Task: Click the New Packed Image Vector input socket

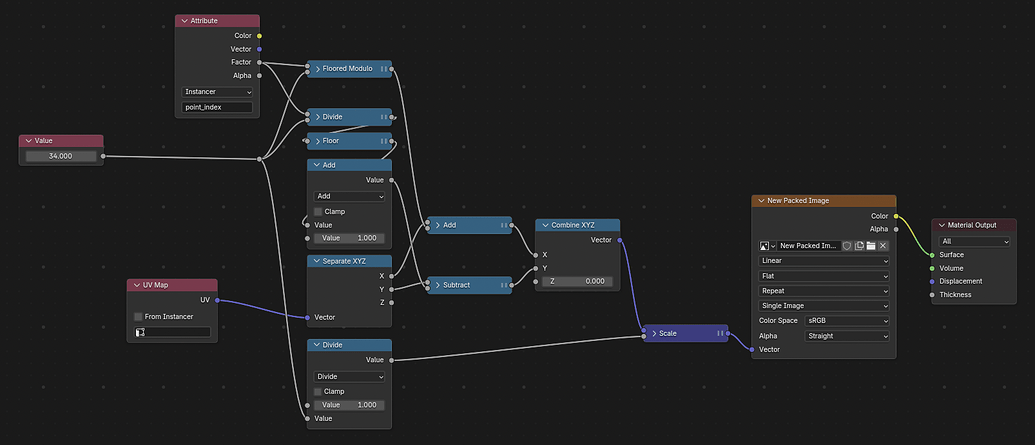Action: [x=752, y=349]
